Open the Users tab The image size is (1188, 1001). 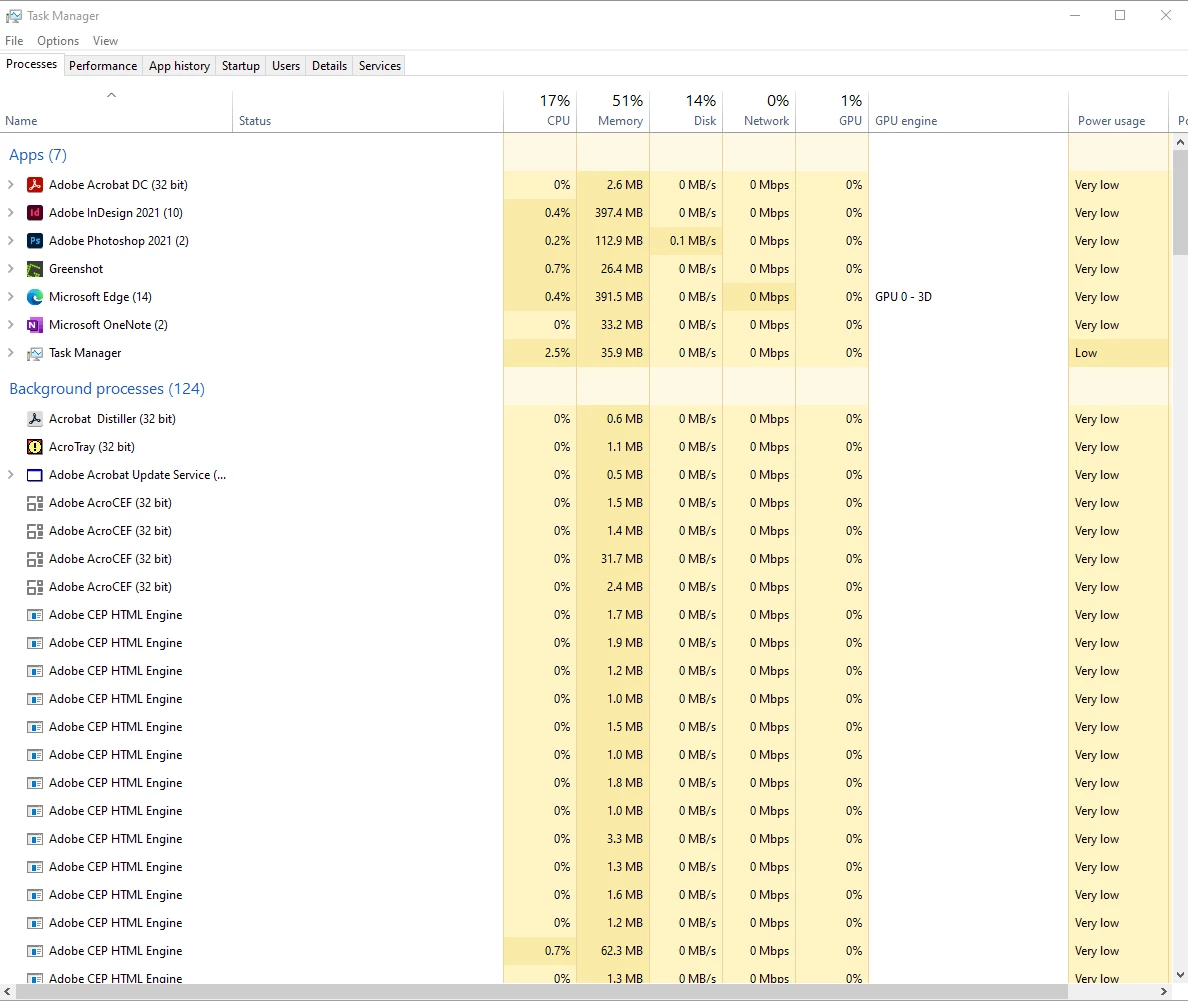pos(286,66)
